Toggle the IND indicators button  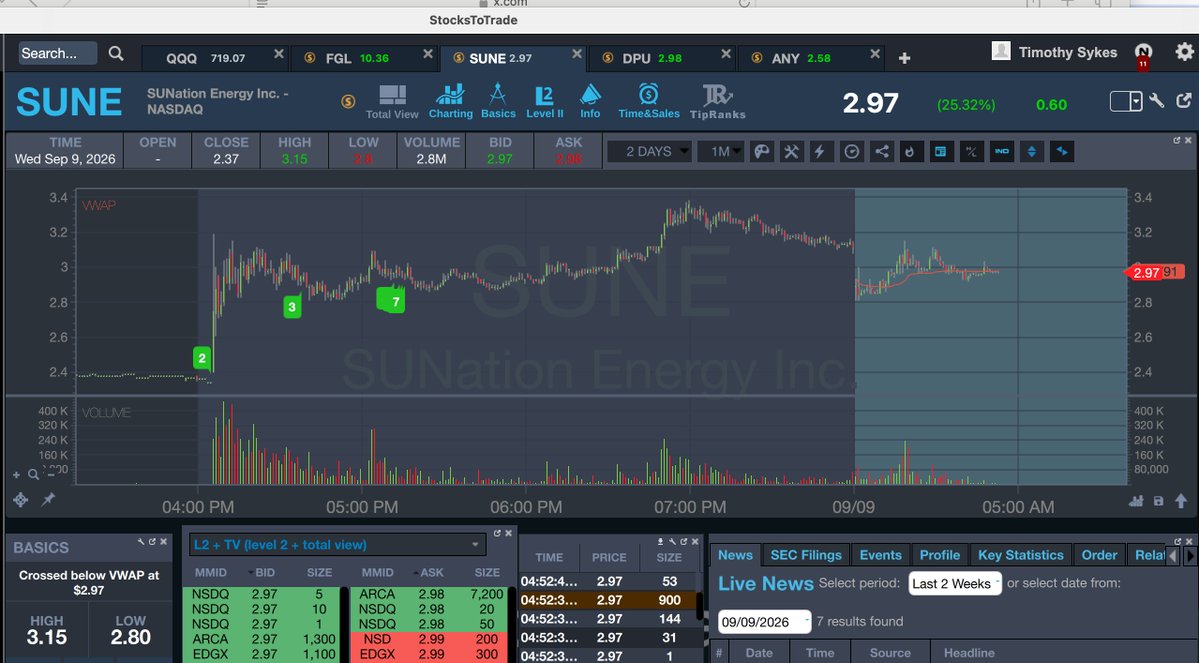coord(1001,151)
